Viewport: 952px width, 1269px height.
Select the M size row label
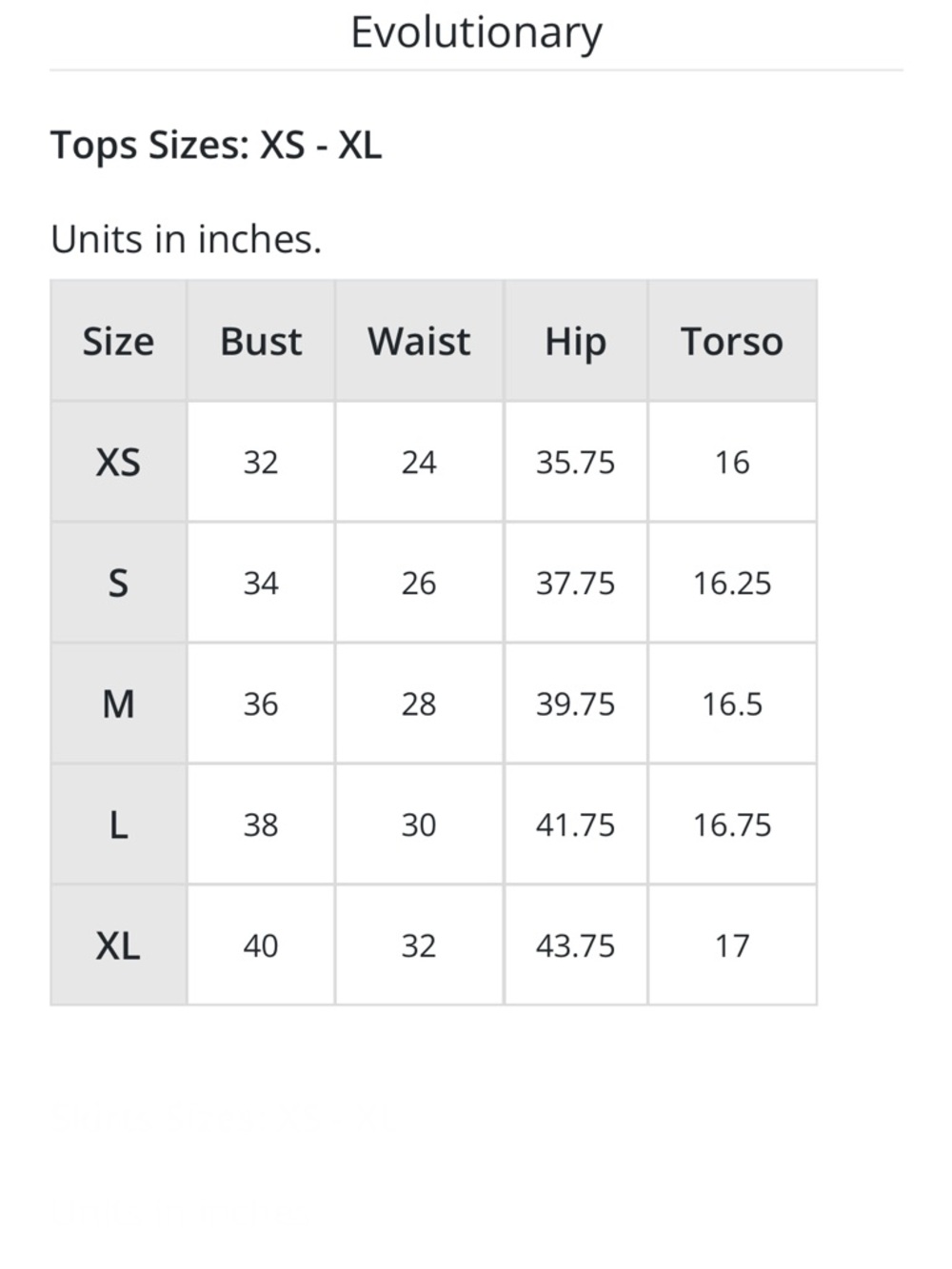118,704
